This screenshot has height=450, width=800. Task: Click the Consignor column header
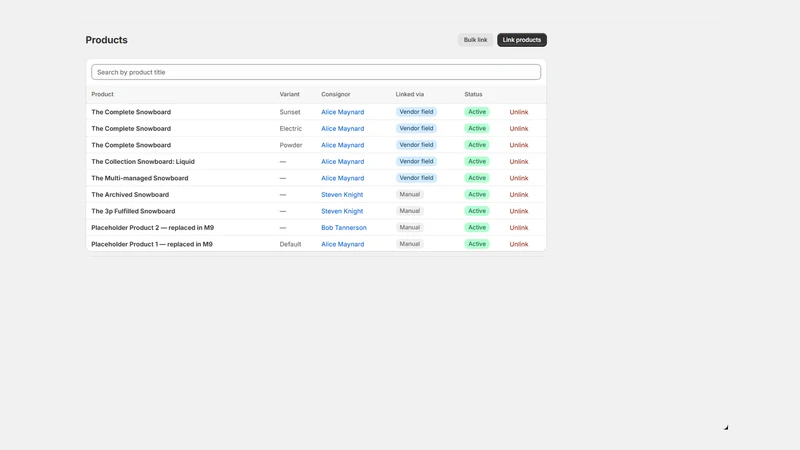[335, 94]
